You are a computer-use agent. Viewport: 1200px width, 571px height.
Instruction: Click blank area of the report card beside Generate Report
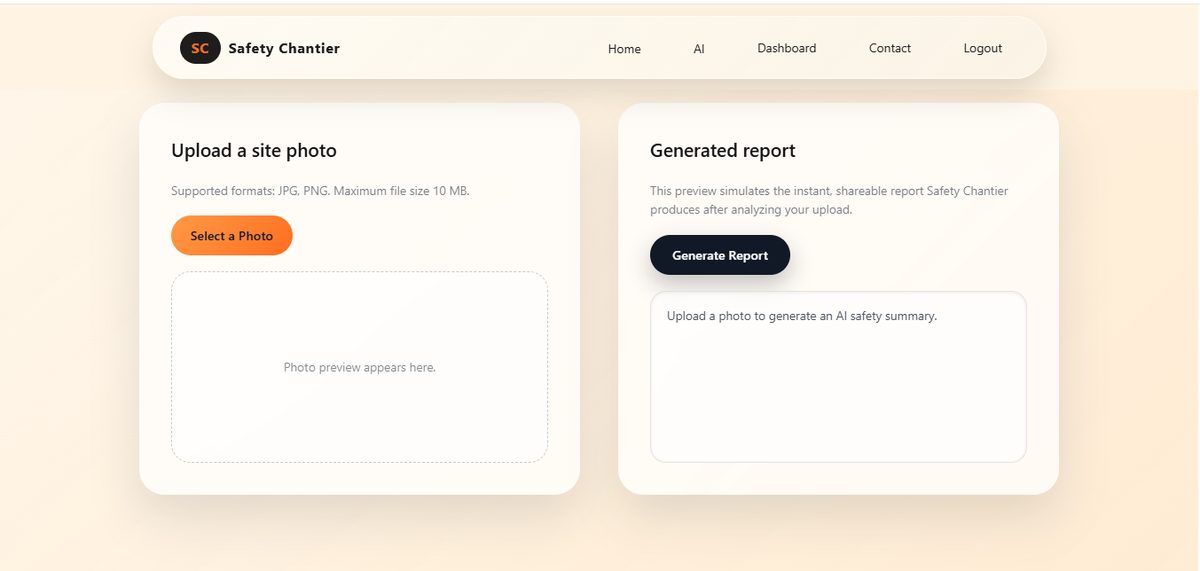908,255
